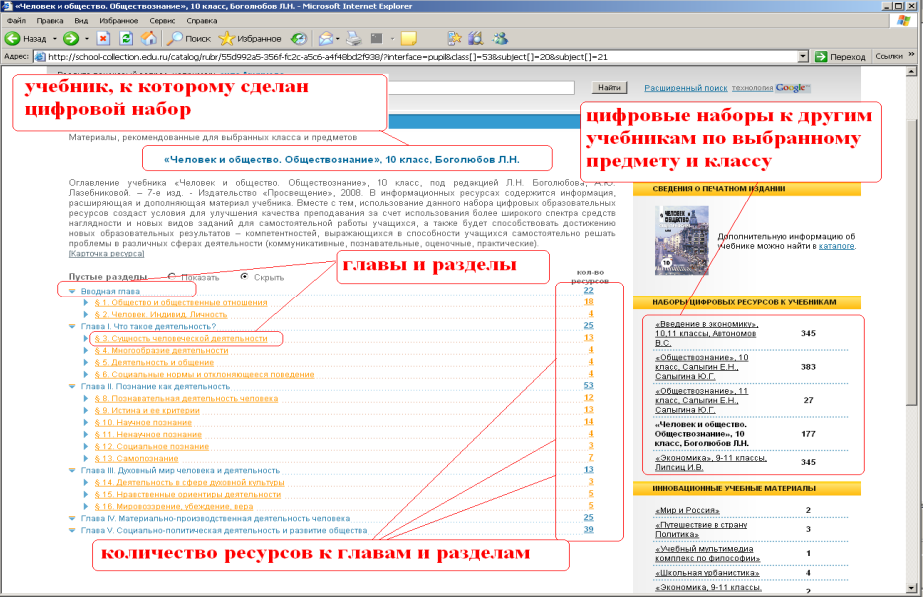The width and height of the screenshot is (923, 597).
Task: Click the textbook cover thumbnail
Action: click(682, 240)
